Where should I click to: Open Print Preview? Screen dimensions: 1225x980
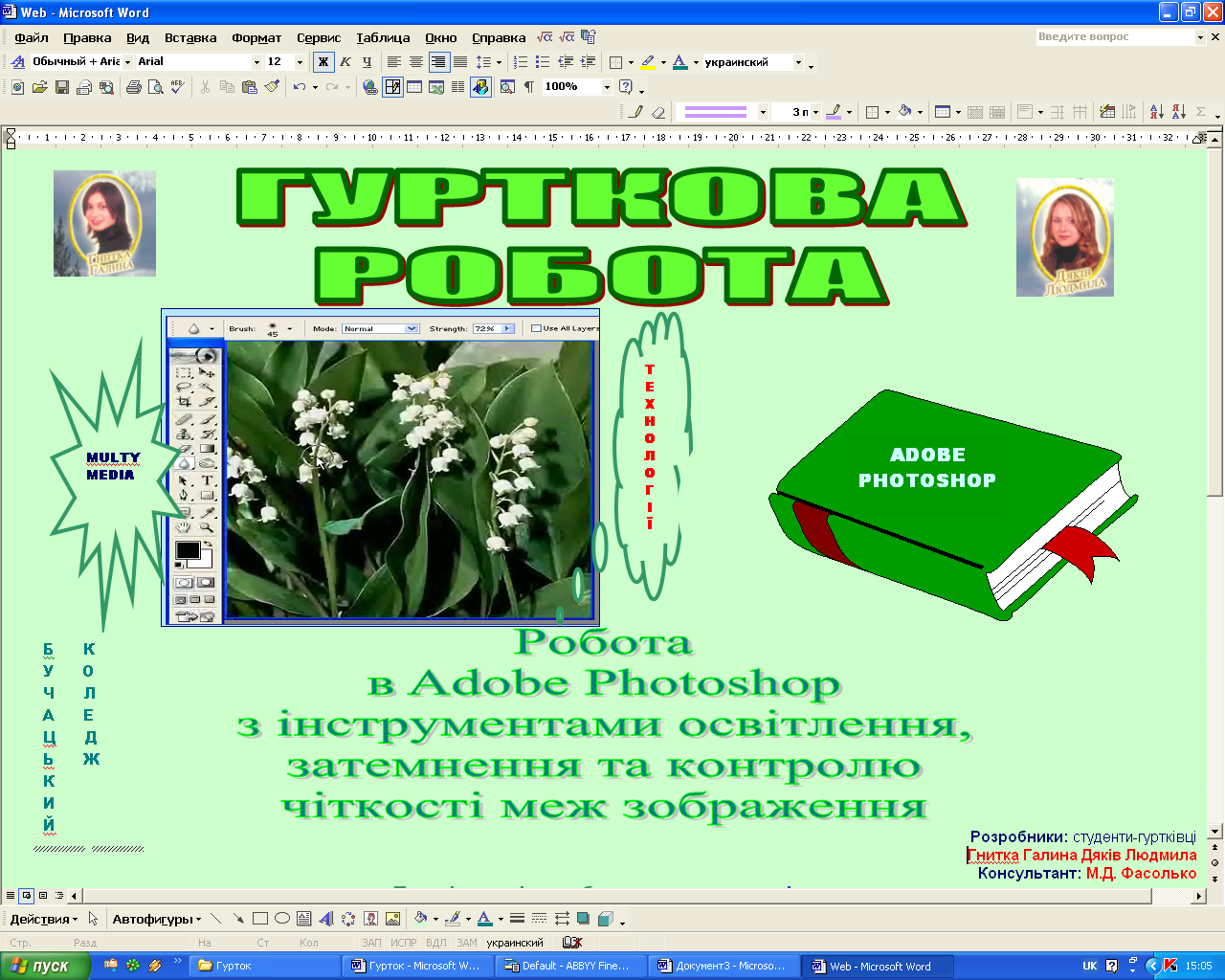(x=155, y=87)
